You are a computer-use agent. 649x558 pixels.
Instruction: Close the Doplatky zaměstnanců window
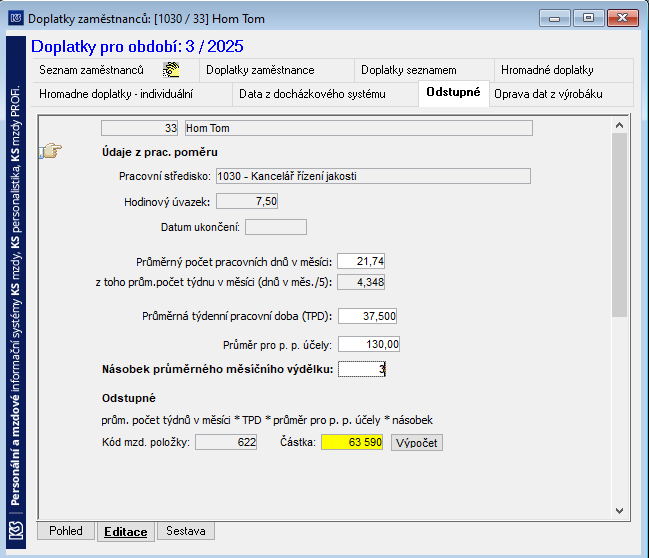[x=623, y=19]
